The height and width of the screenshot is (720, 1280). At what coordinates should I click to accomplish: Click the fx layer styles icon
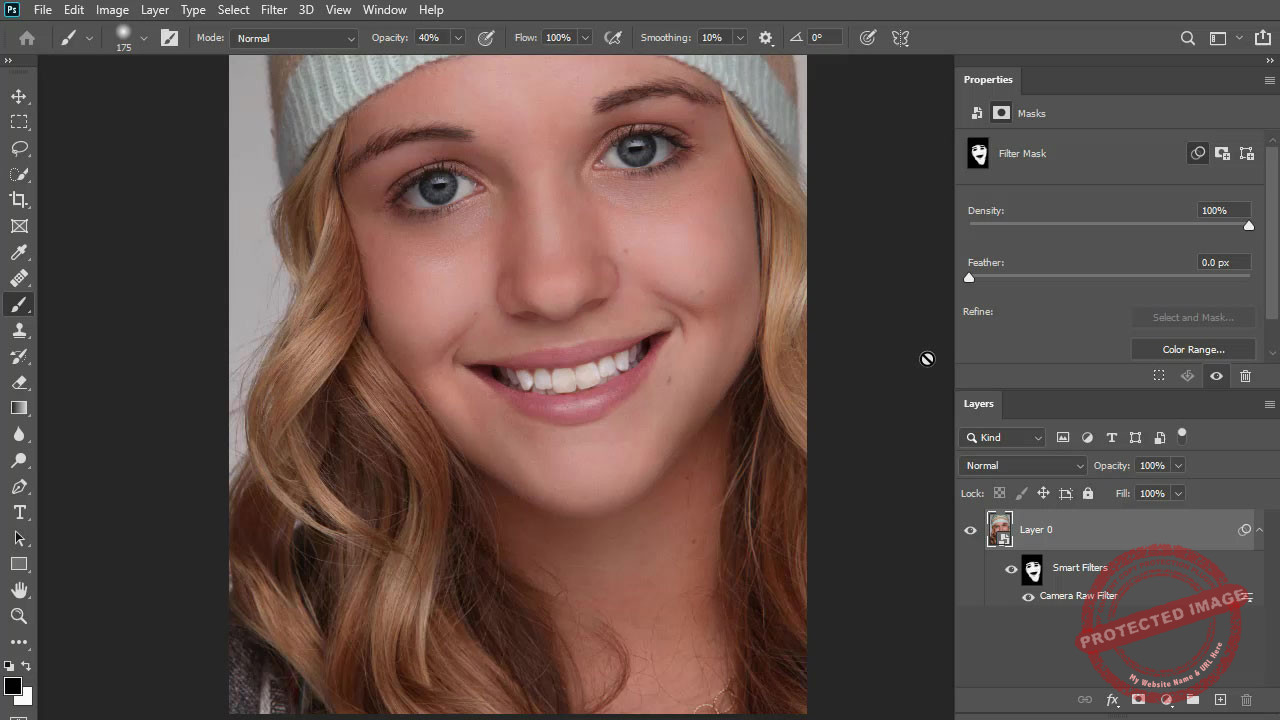1112,700
